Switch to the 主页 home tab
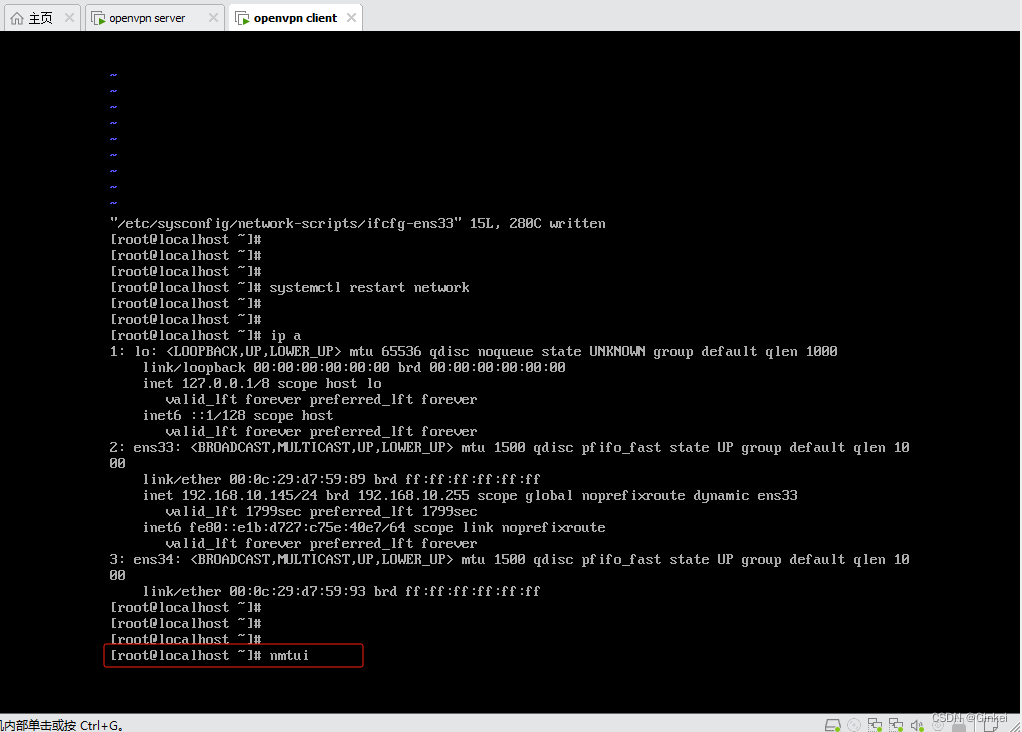Viewport: 1022px width, 732px height. point(40,18)
